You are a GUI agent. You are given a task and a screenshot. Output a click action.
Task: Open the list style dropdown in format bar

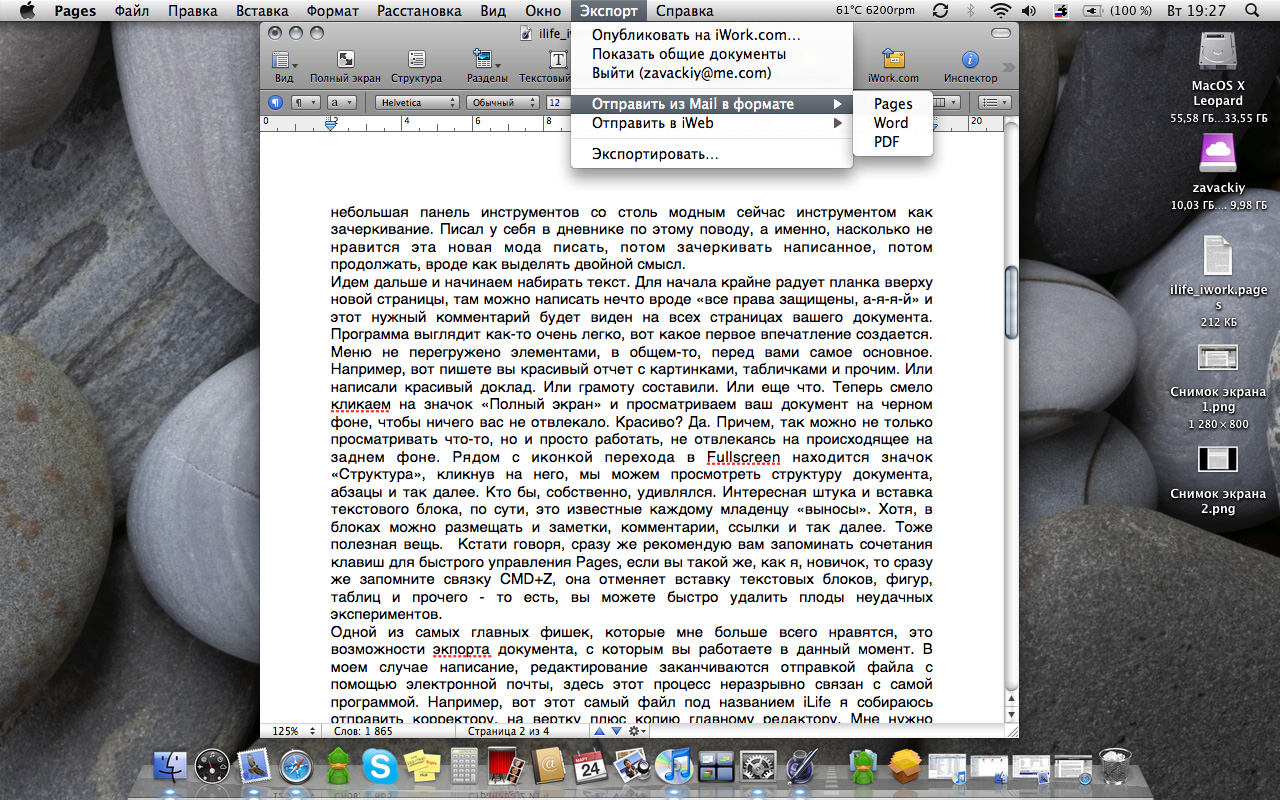point(994,102)
